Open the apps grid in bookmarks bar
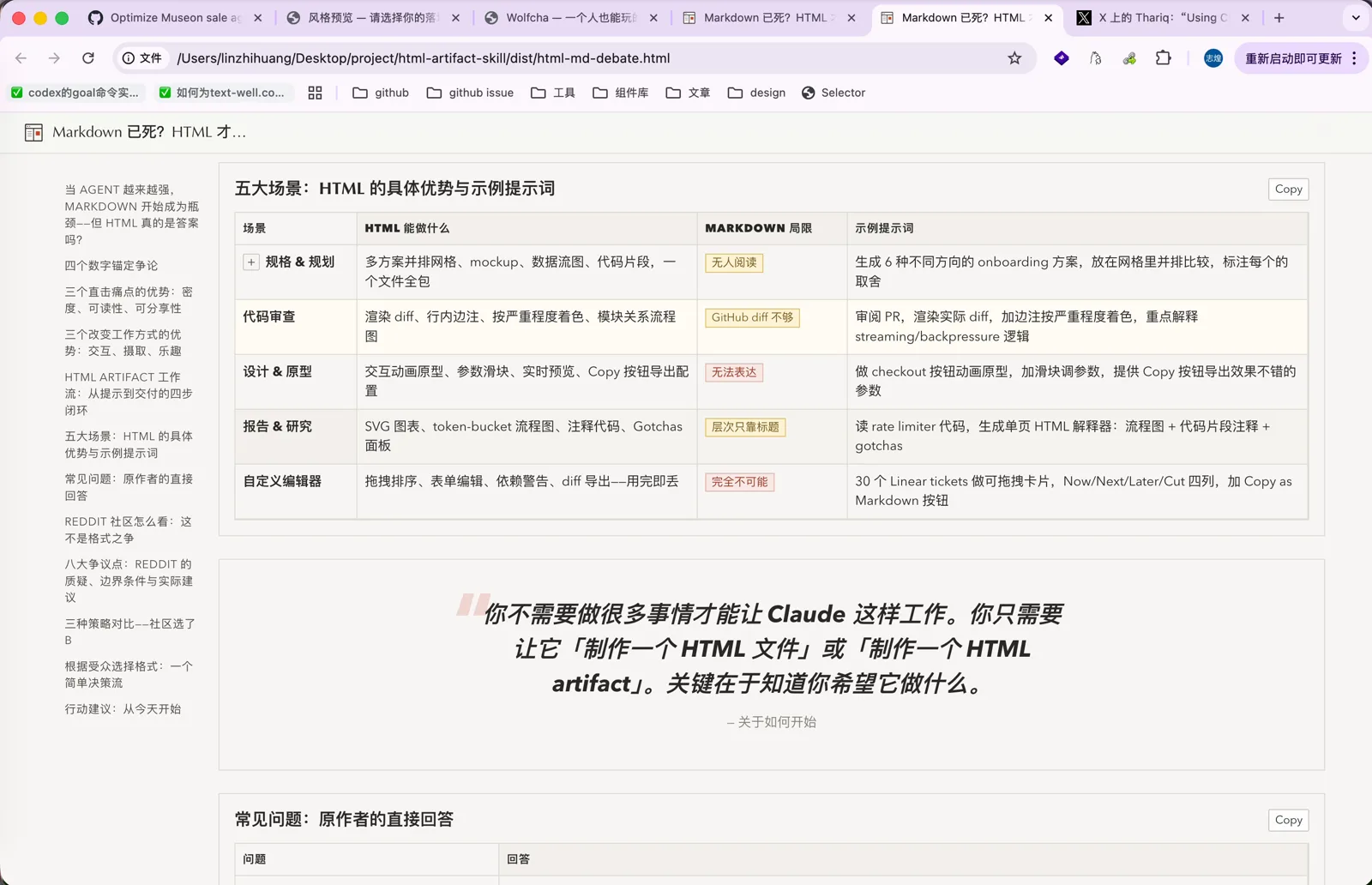Screen dimensions: 1372x885 coord(315,93)
